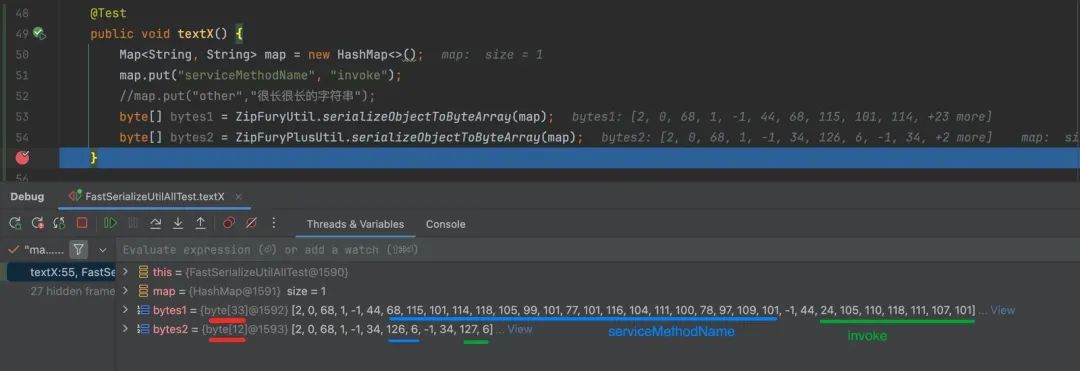Select the Threads & Variables tab
The image size is (1080, 371).
point(355,224)
